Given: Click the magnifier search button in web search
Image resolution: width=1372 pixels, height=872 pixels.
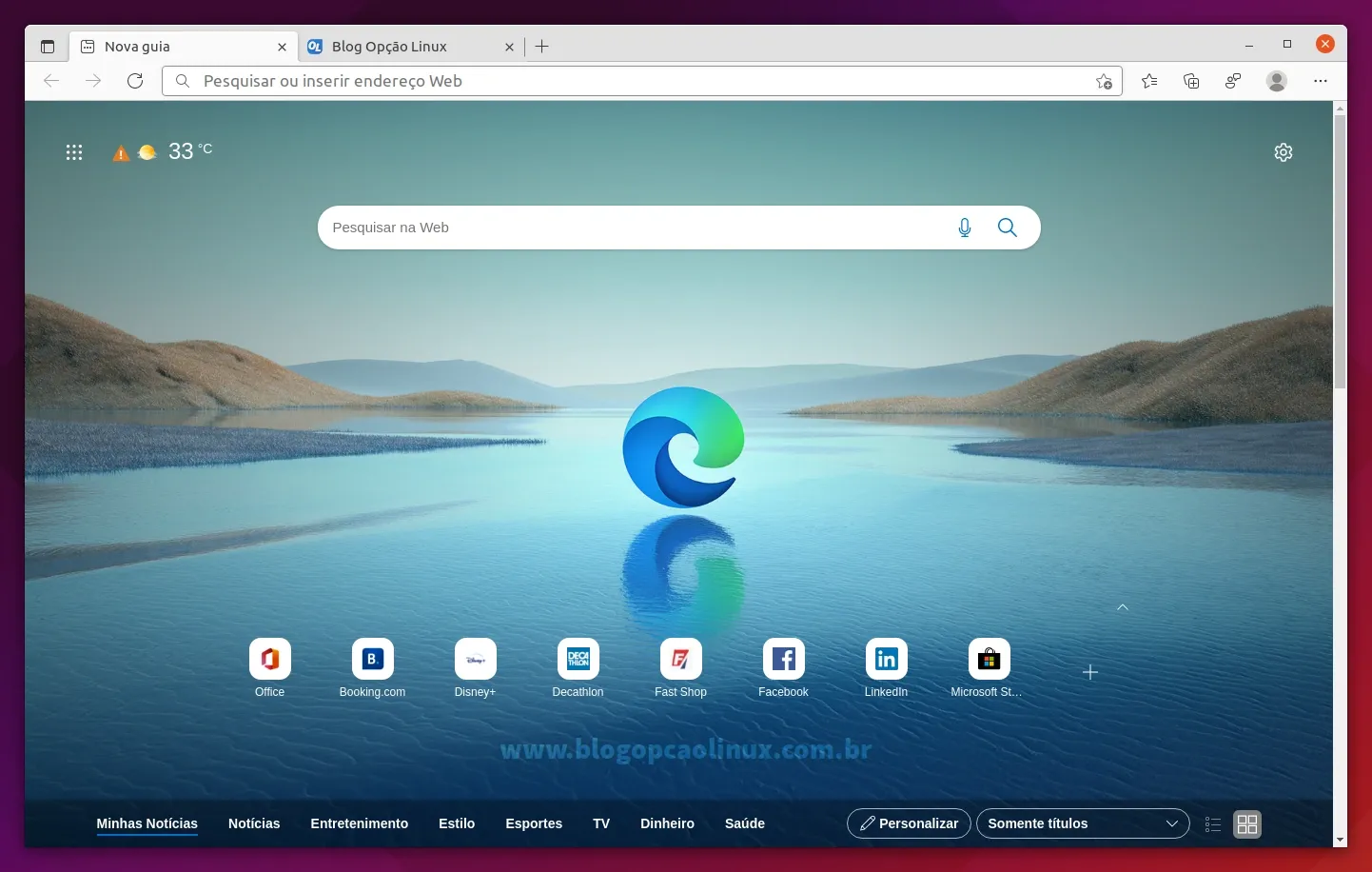Looking at the screenshot, I should 1008,228.
